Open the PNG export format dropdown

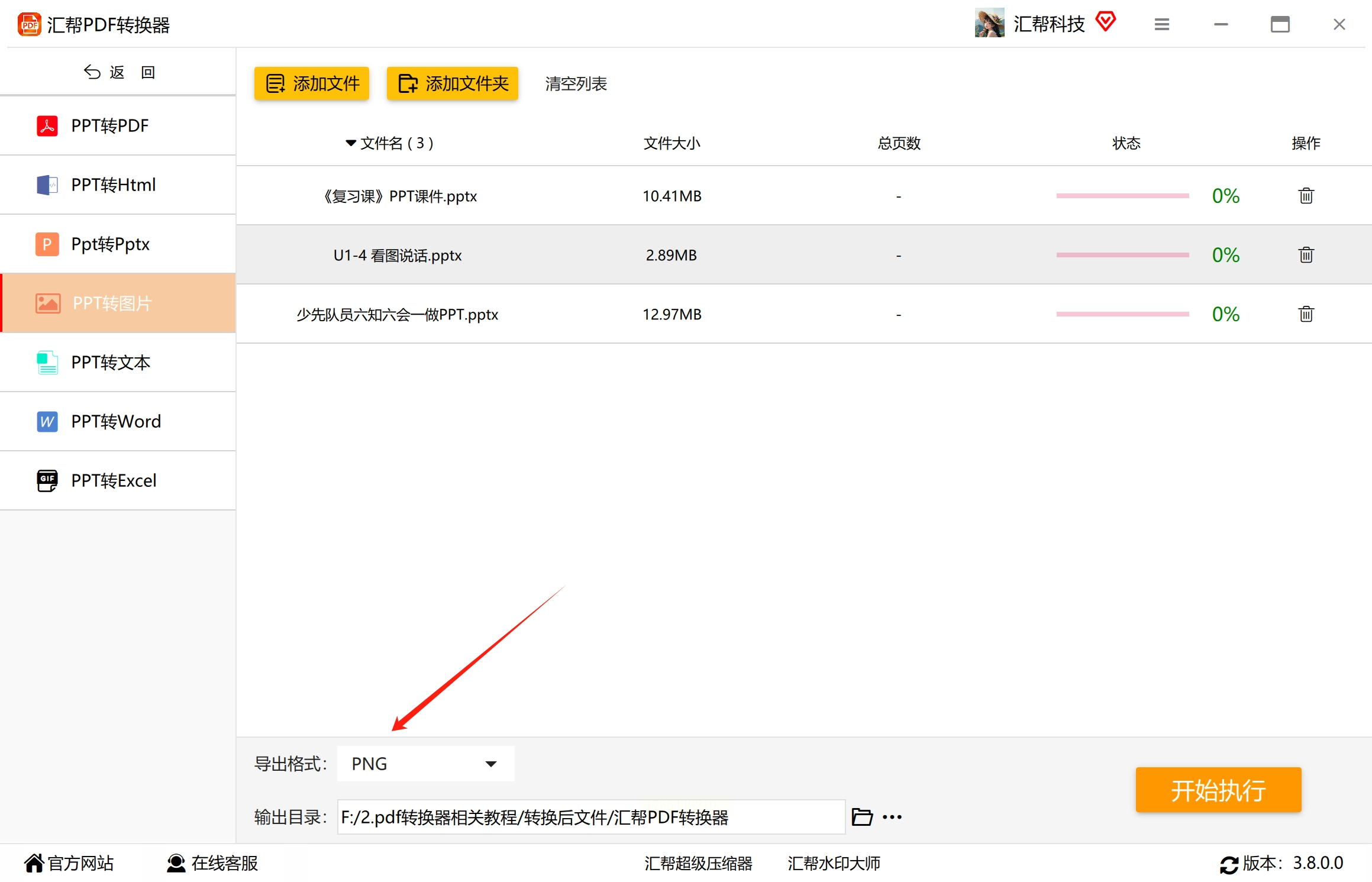[x=425, y=764]
